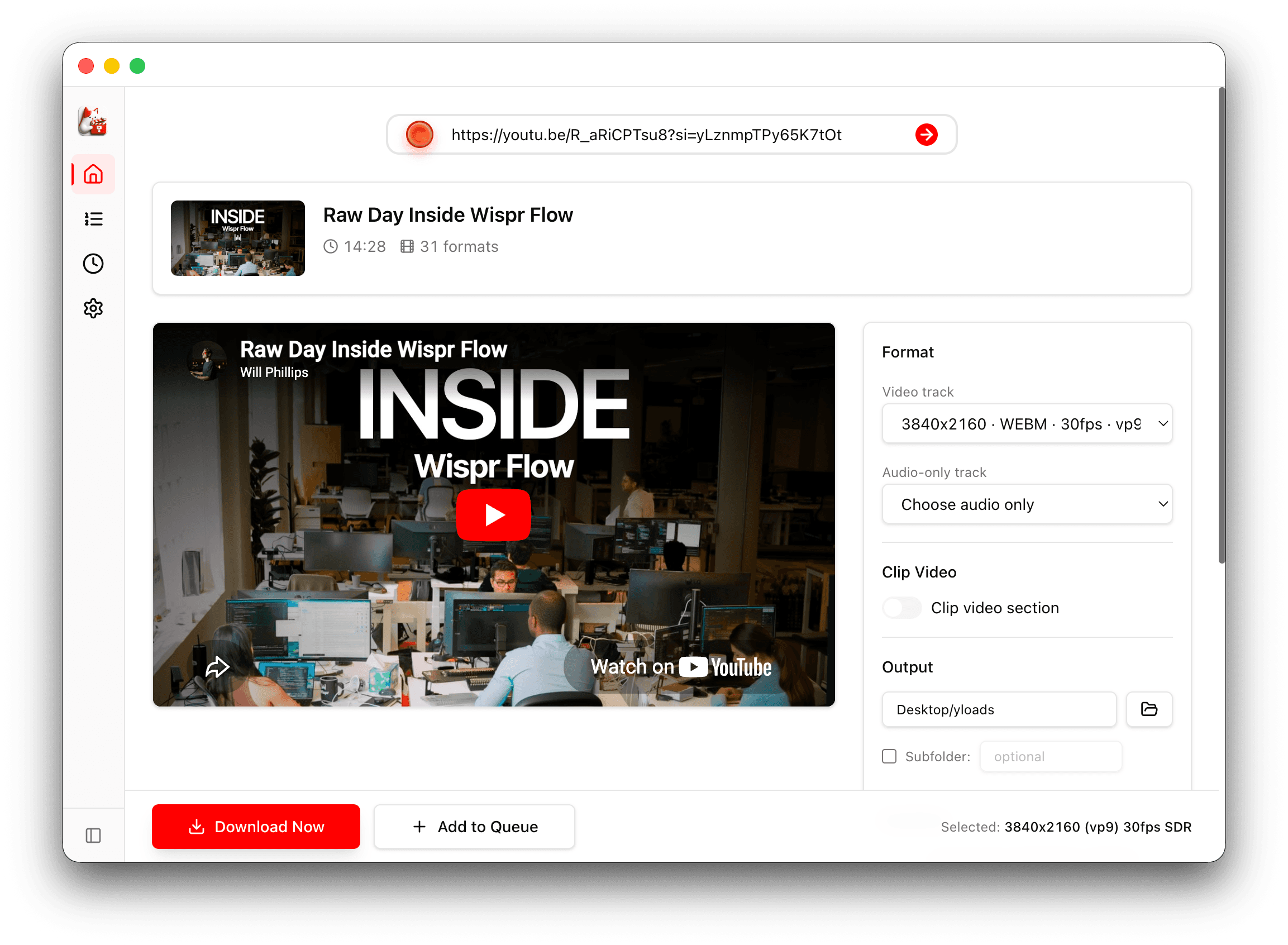Enable the Subfolder checkbox
The width and height of the screenshot is (1288, 945).
[889, 756]
